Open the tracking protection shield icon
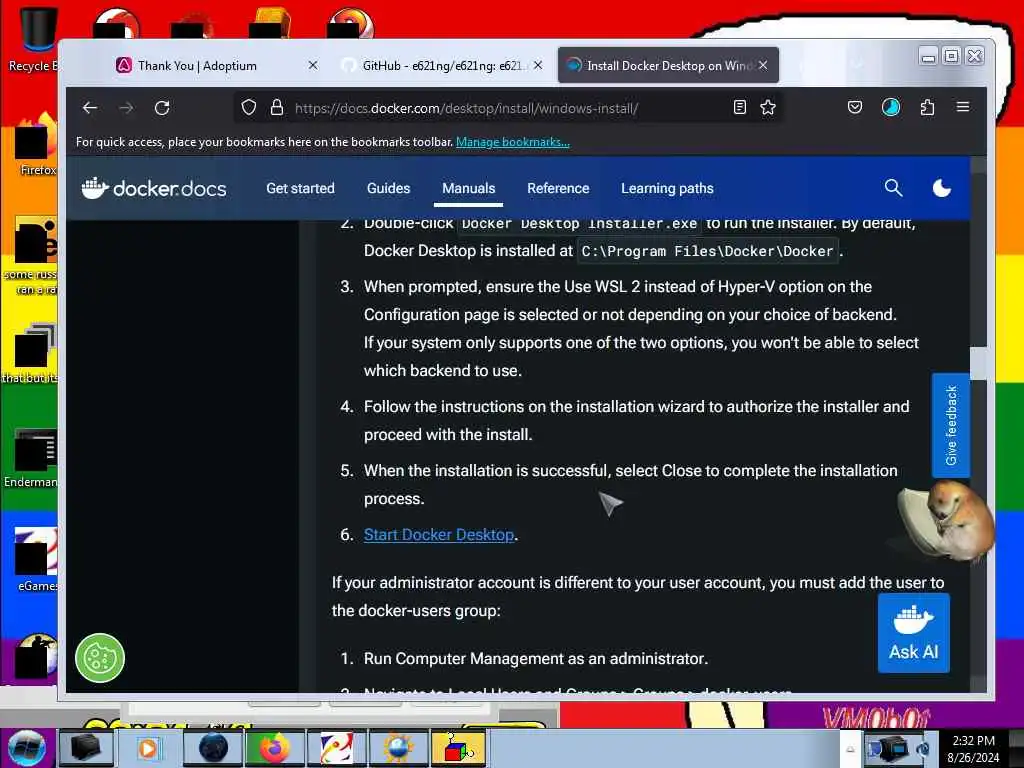The image size is (1024, 768). pyautogui.click(x=249, y=108)
